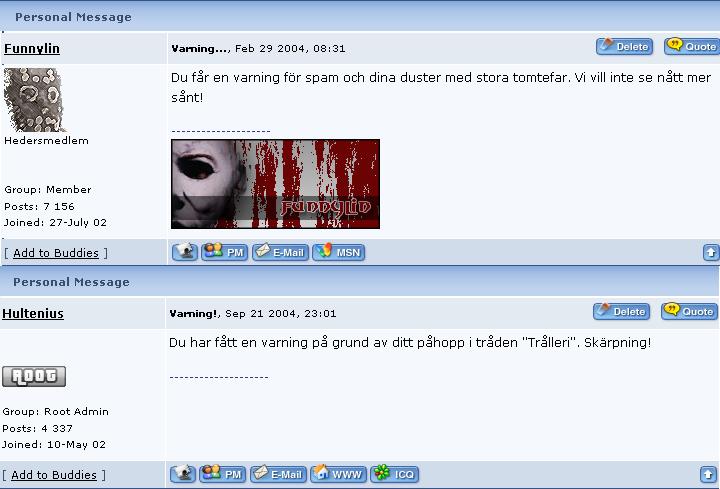Select 'Group: Root Admin' text
Screen dimensions: 720x489
[56, 411]
